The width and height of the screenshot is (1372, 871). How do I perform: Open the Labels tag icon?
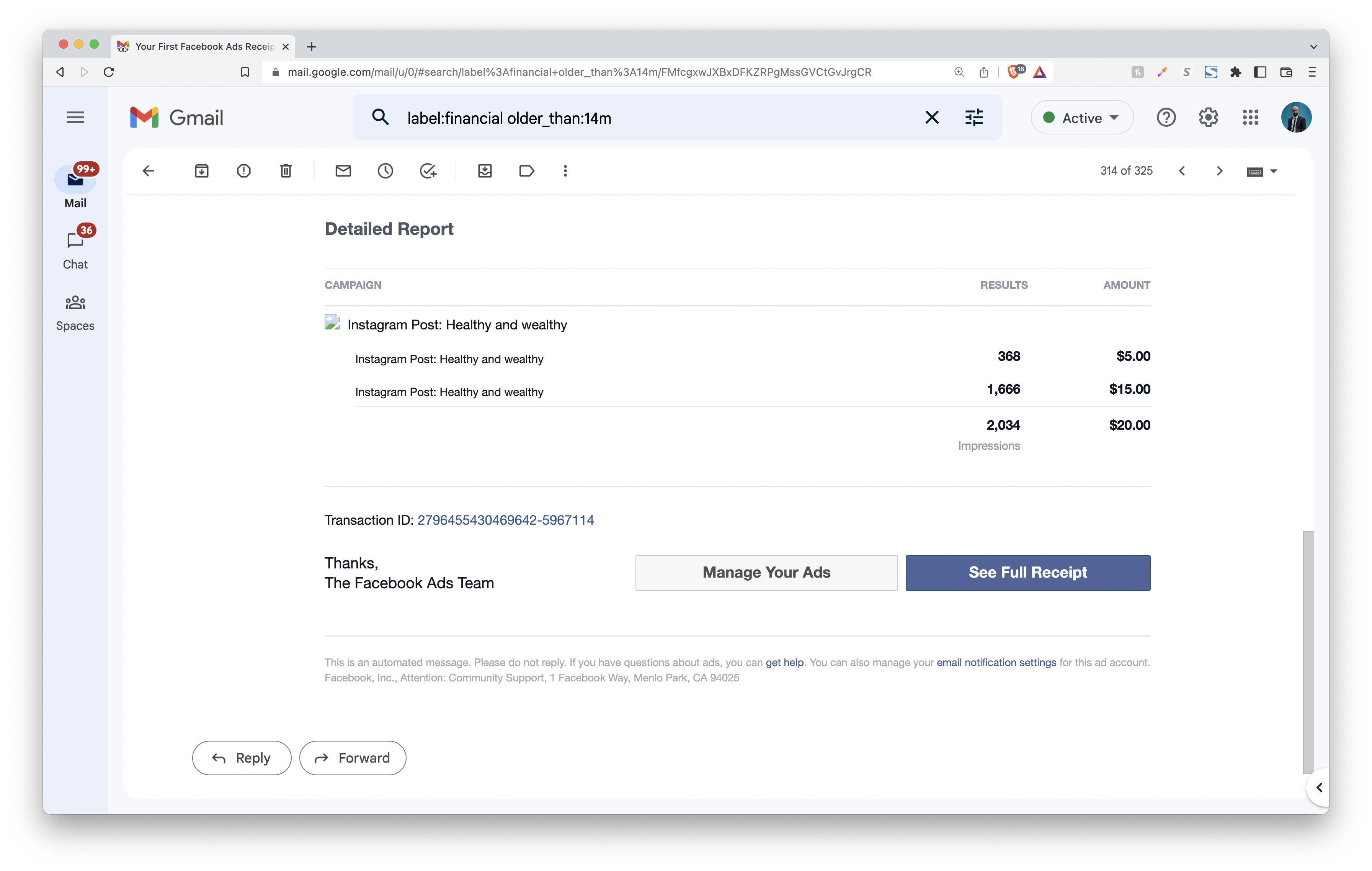coord(526,171)
